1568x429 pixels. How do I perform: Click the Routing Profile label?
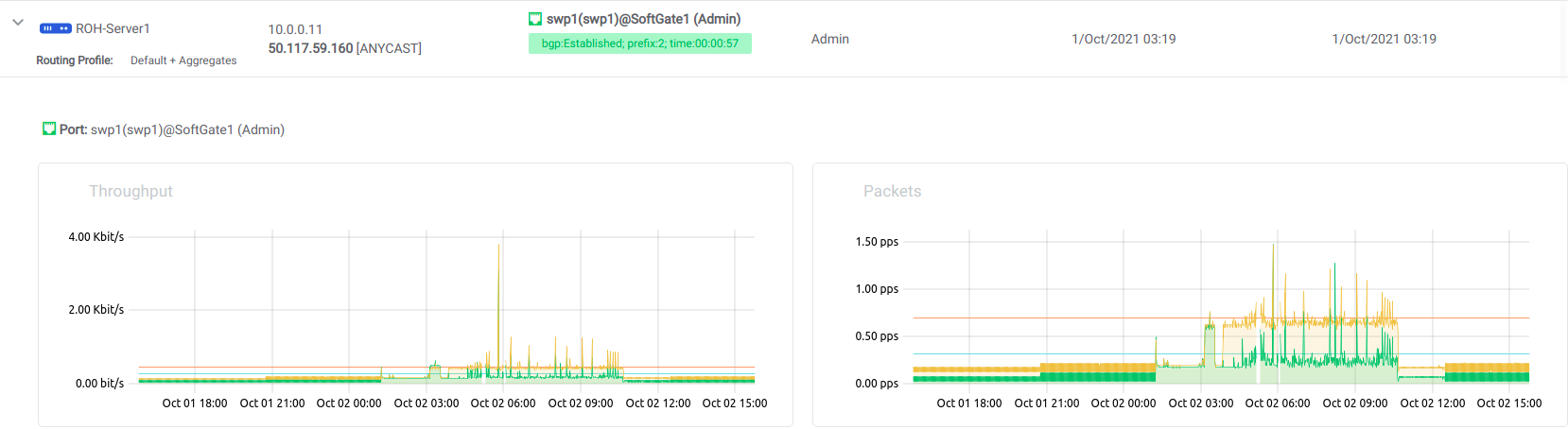click(x=75, y=60)
